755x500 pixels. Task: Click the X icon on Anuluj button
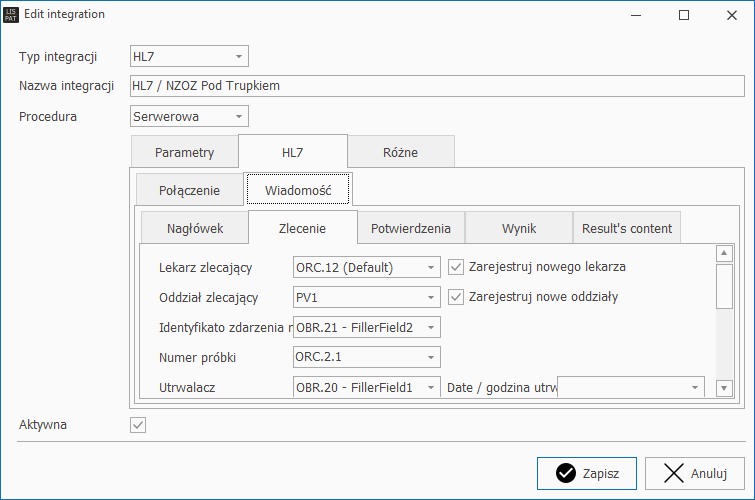(674, 473)
